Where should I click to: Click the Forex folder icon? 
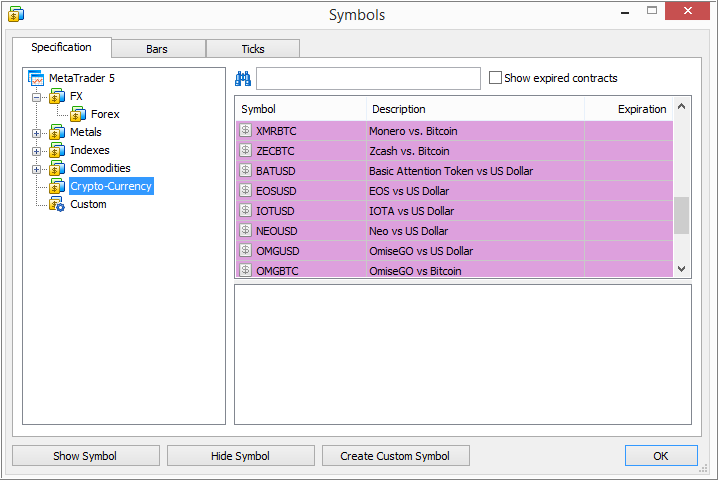coord(78,115)
